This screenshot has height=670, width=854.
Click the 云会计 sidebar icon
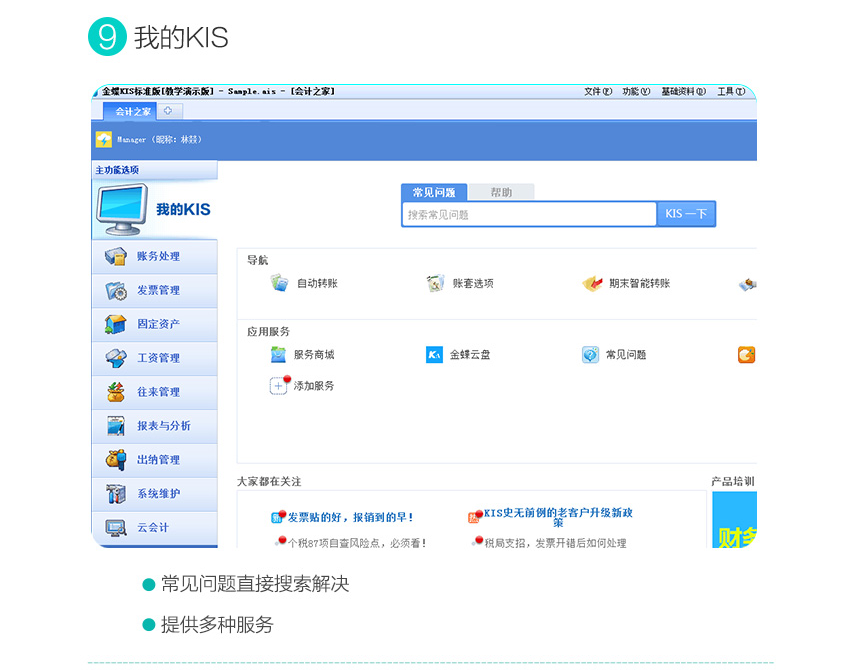116,527
